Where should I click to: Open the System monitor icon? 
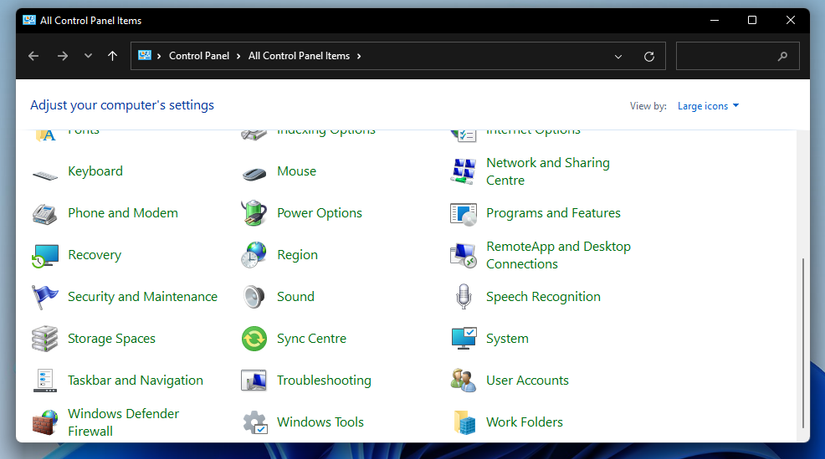pos(464,338)
